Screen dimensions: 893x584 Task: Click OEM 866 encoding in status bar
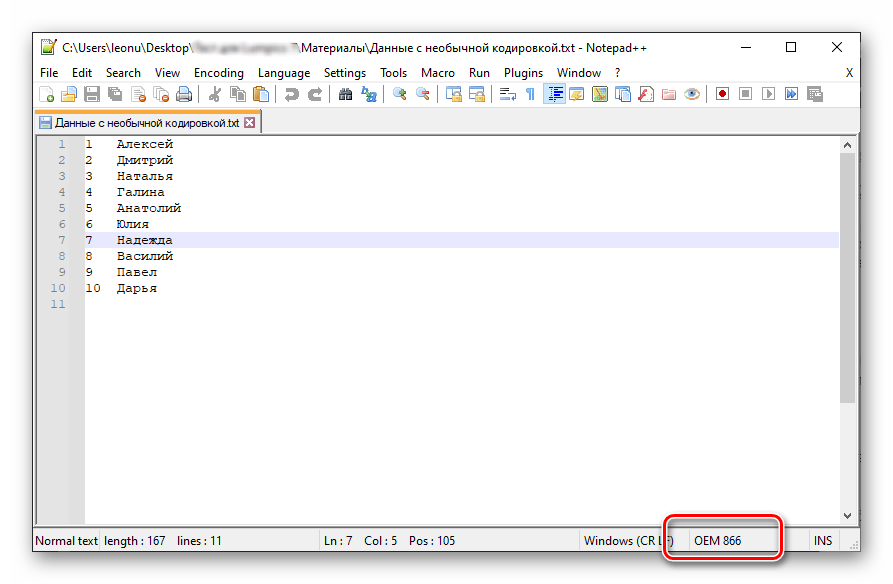(x=717, y=541)
